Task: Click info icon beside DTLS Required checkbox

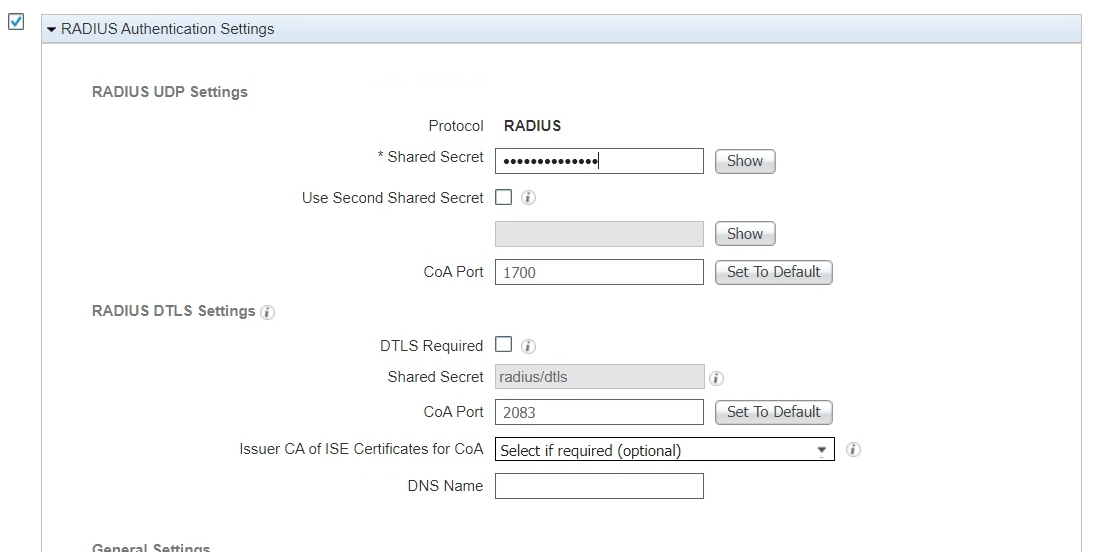Action: pyautogui.click(x=529, y=346)
